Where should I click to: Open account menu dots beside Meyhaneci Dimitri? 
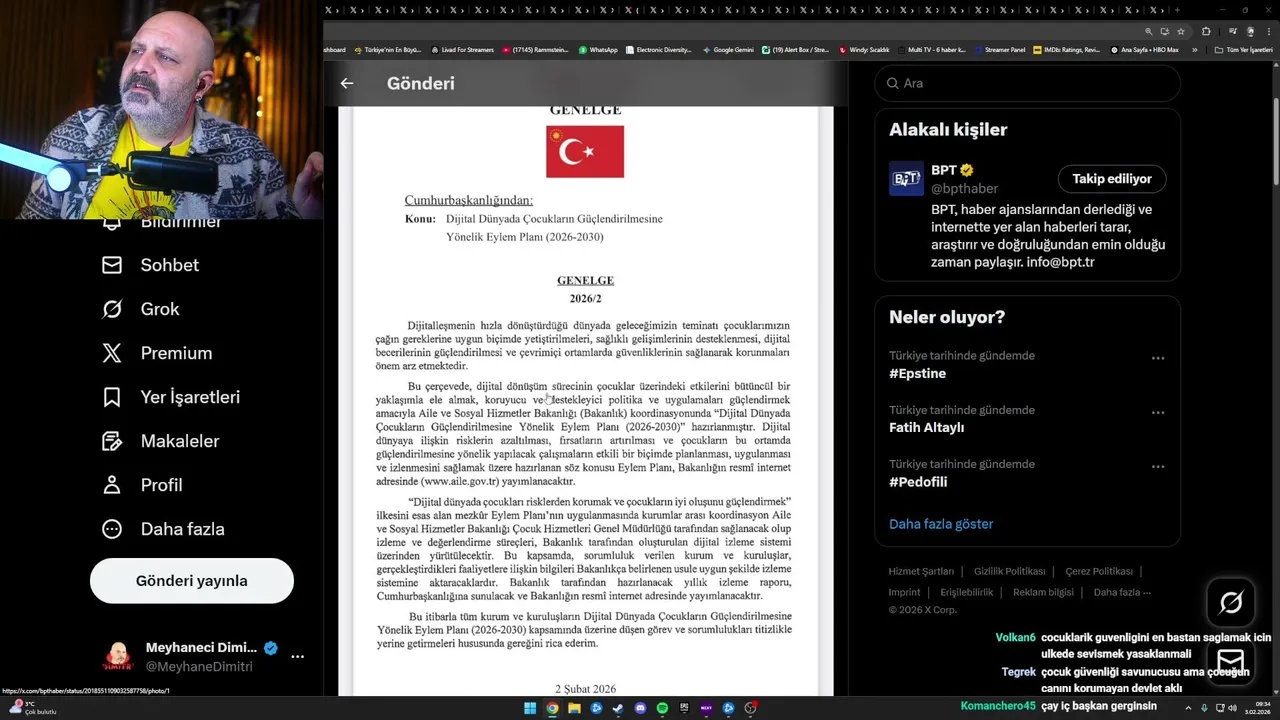[297, 657]
